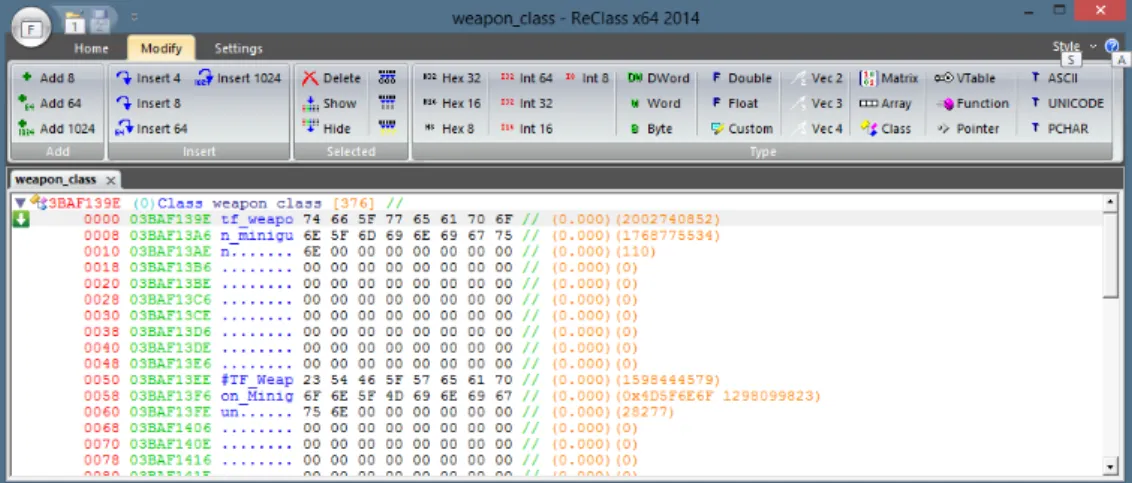Click the Add 64 bytes button

[51, 103]
